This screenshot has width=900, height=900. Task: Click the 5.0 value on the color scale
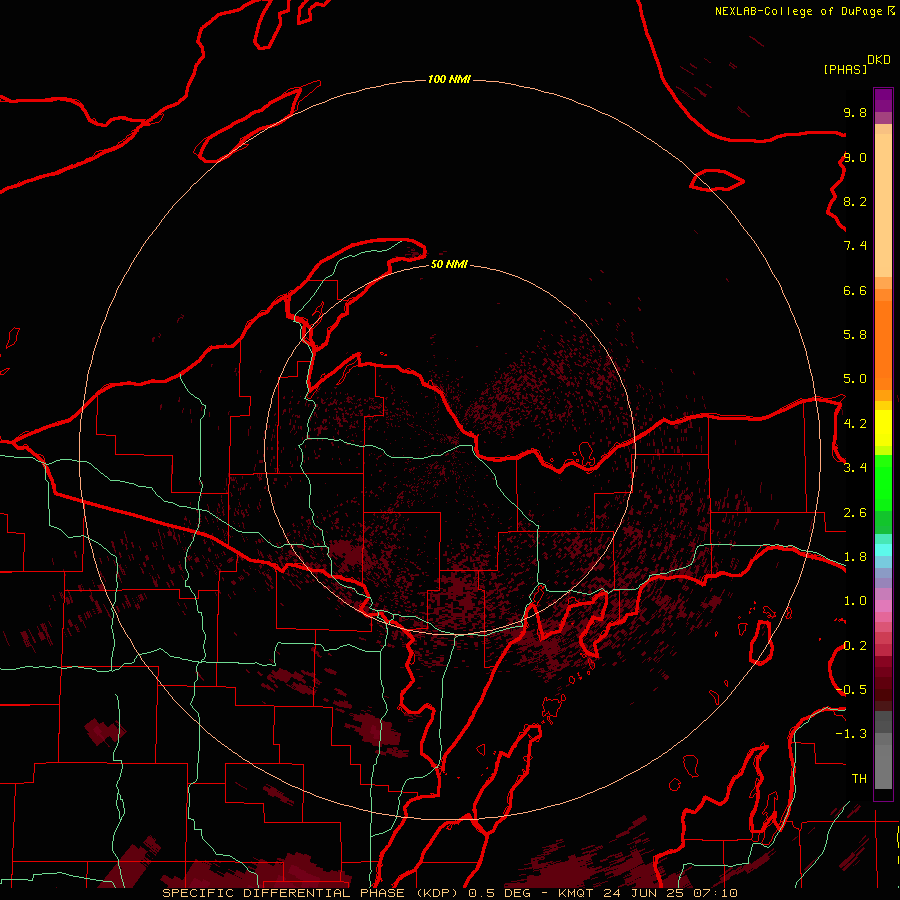point(855,379)
